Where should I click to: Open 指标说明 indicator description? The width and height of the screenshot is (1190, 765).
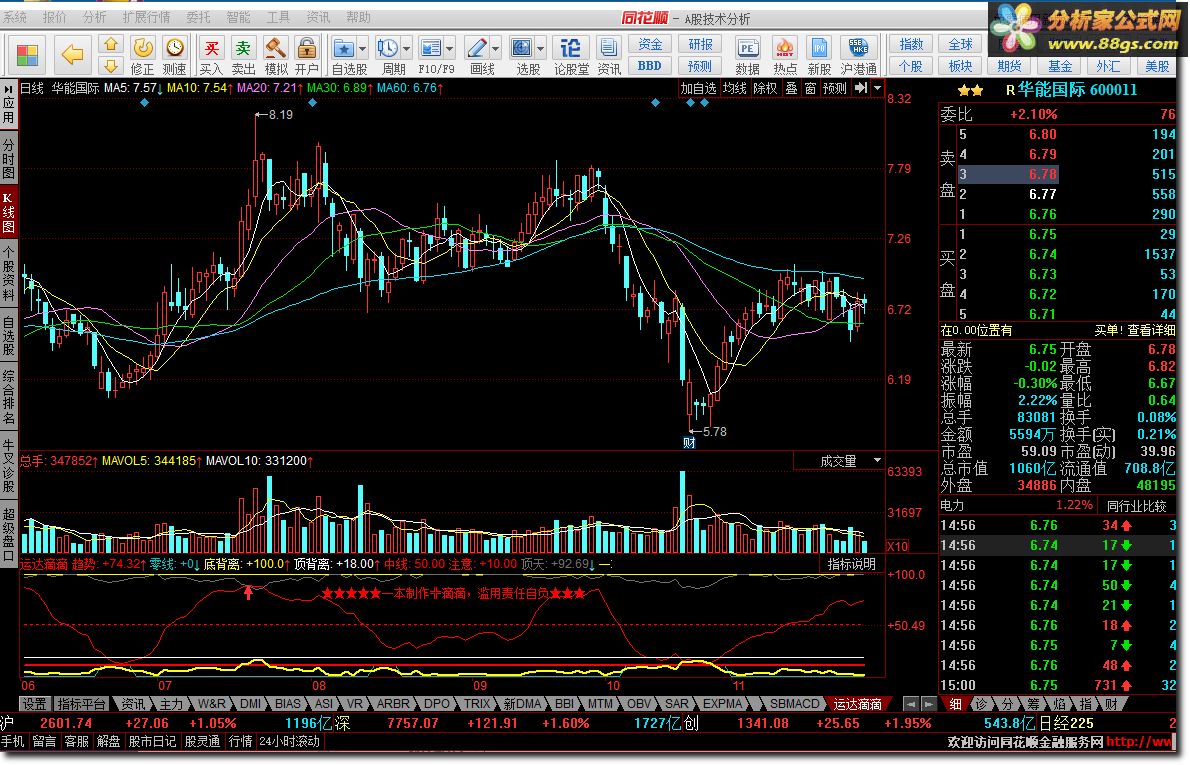(x=852, y=564)
